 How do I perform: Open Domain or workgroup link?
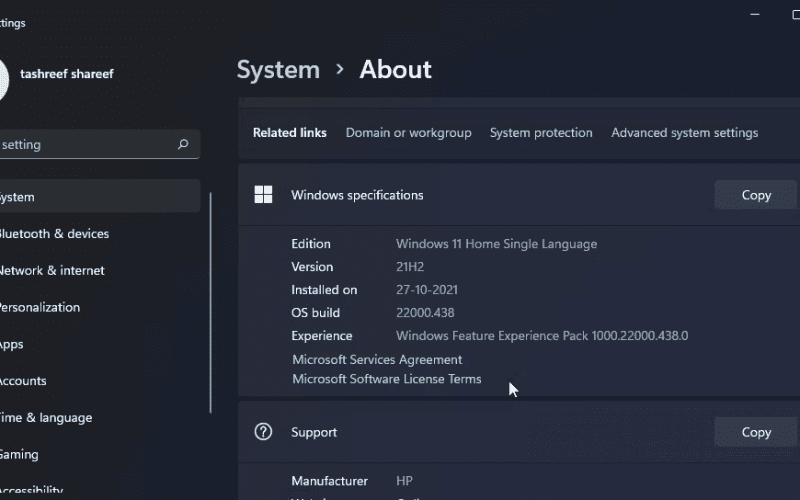pos(409,133)
